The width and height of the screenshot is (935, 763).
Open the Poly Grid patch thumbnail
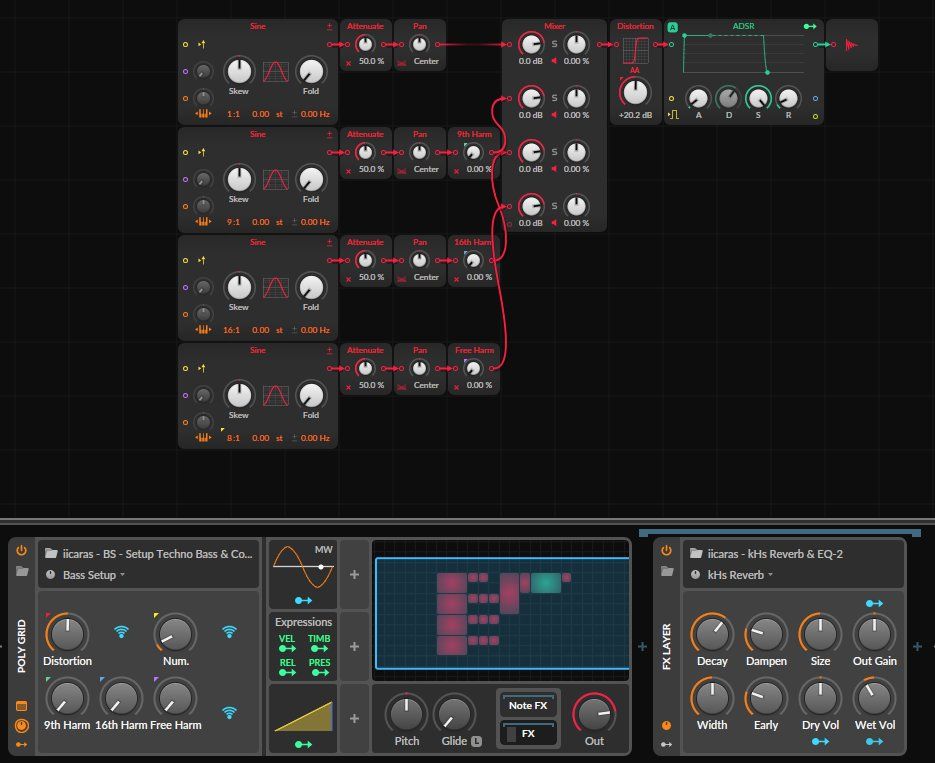point(502,613)
